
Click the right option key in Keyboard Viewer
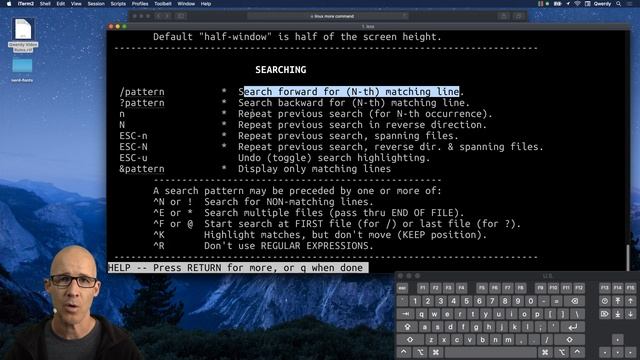pos(562,352)
